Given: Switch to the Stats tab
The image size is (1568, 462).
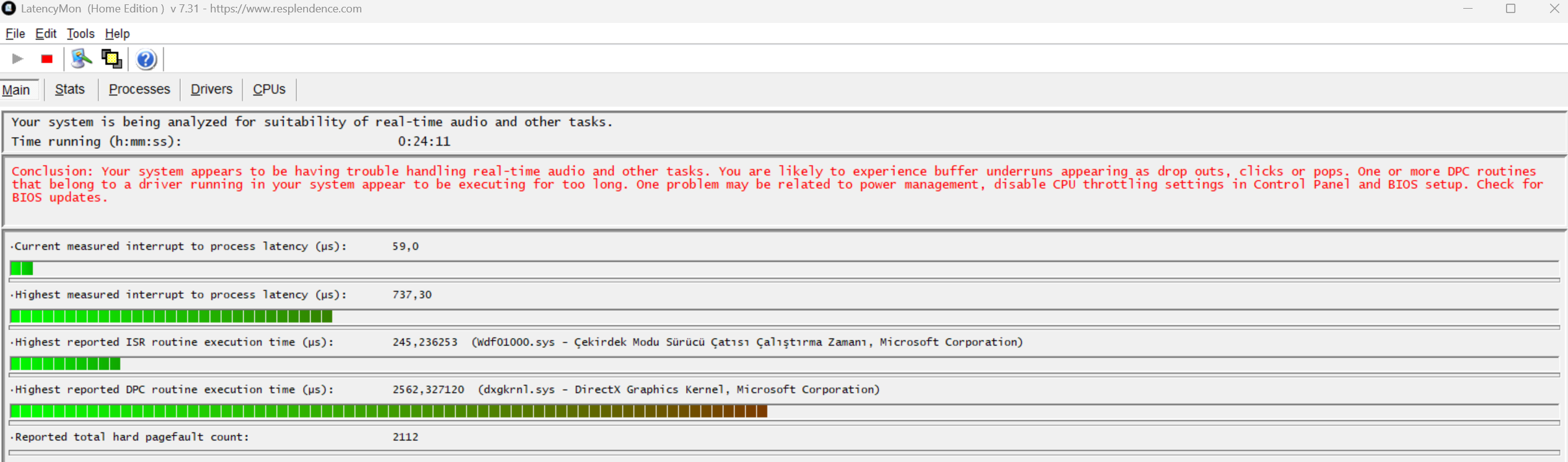Looking at the screenshot, I should point(69,89).
